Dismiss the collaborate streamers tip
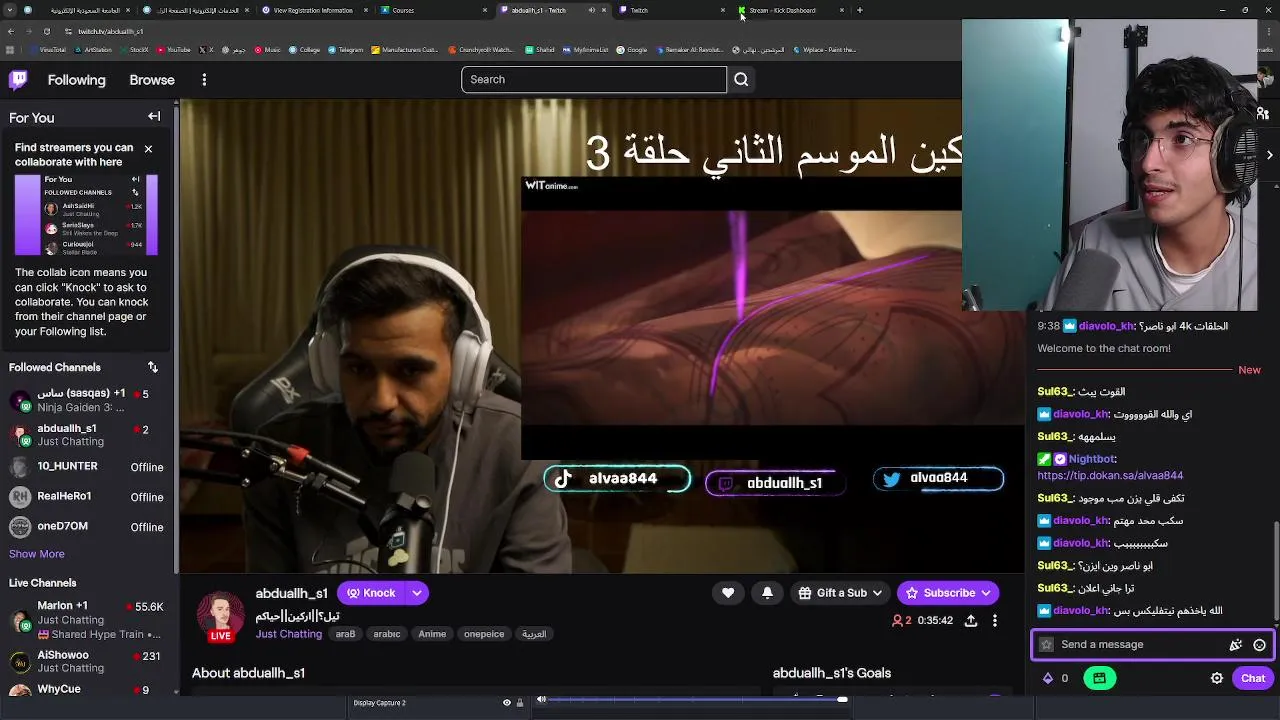This screenshot has height=720, width=1280. pos(148,149)
